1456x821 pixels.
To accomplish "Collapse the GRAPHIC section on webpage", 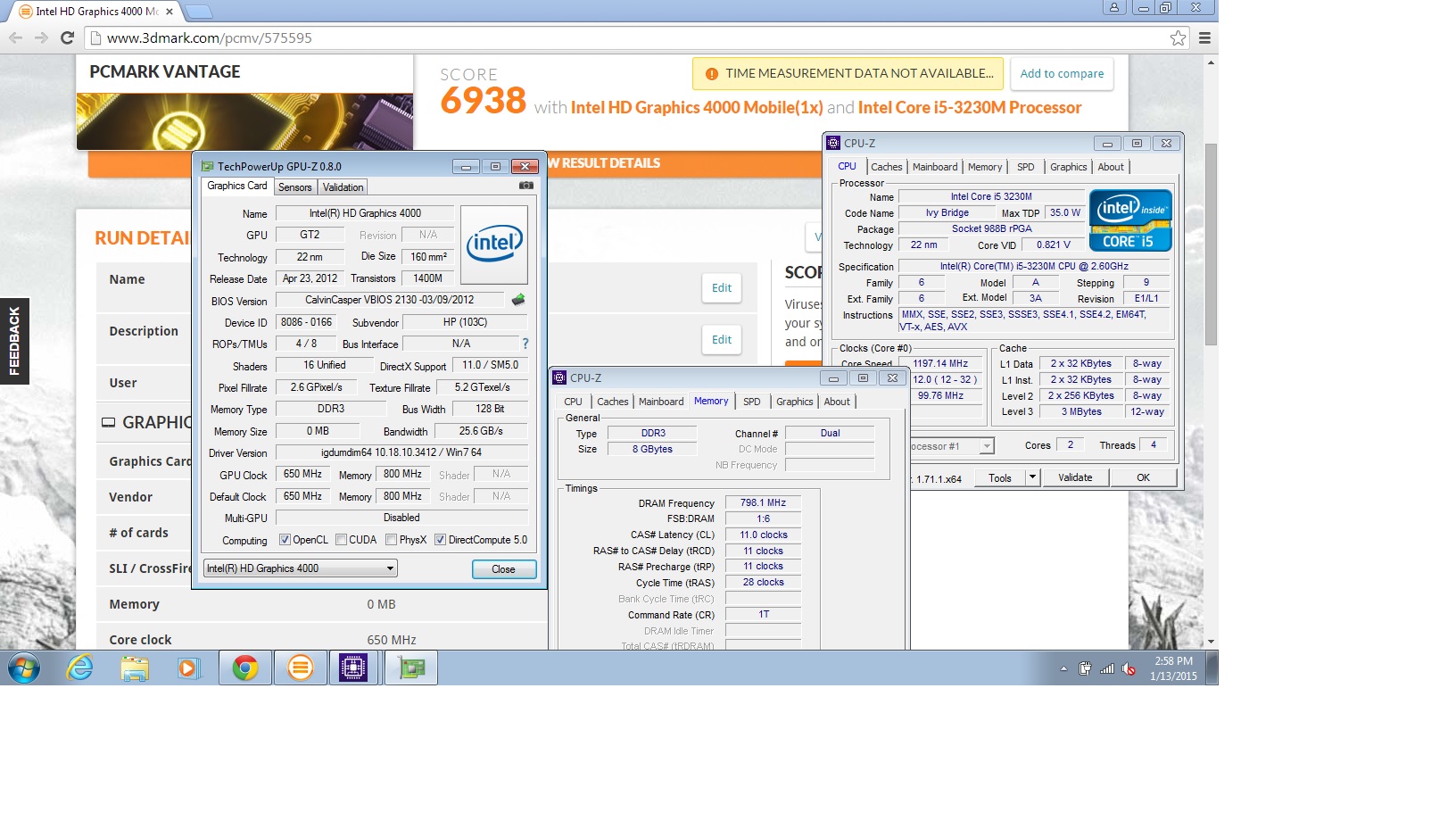I will (108, 423).
